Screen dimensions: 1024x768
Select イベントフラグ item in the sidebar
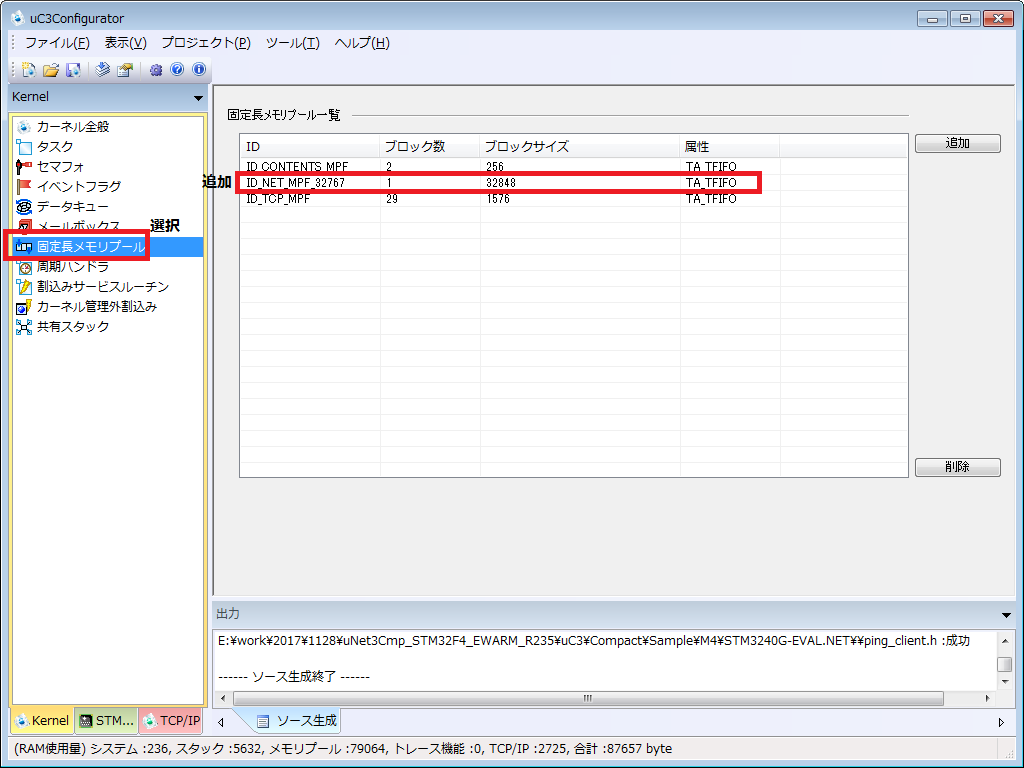pos(78,186)
